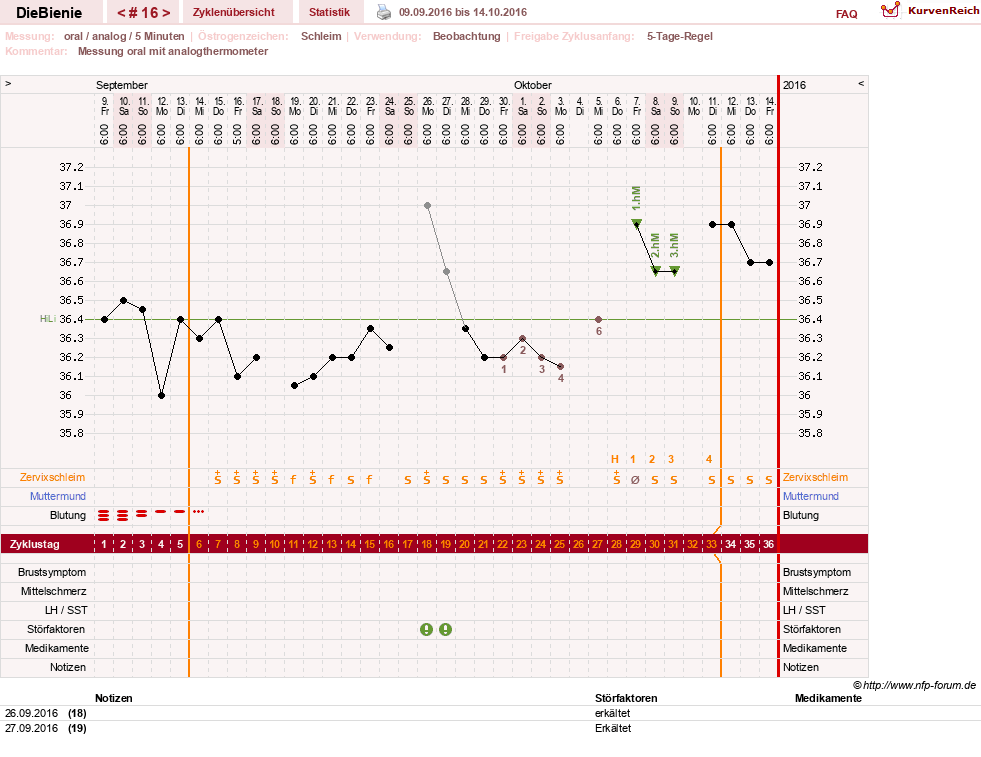
Task: Click the Störfaktoren marker on cycle day 19
Action: (445, 629)
